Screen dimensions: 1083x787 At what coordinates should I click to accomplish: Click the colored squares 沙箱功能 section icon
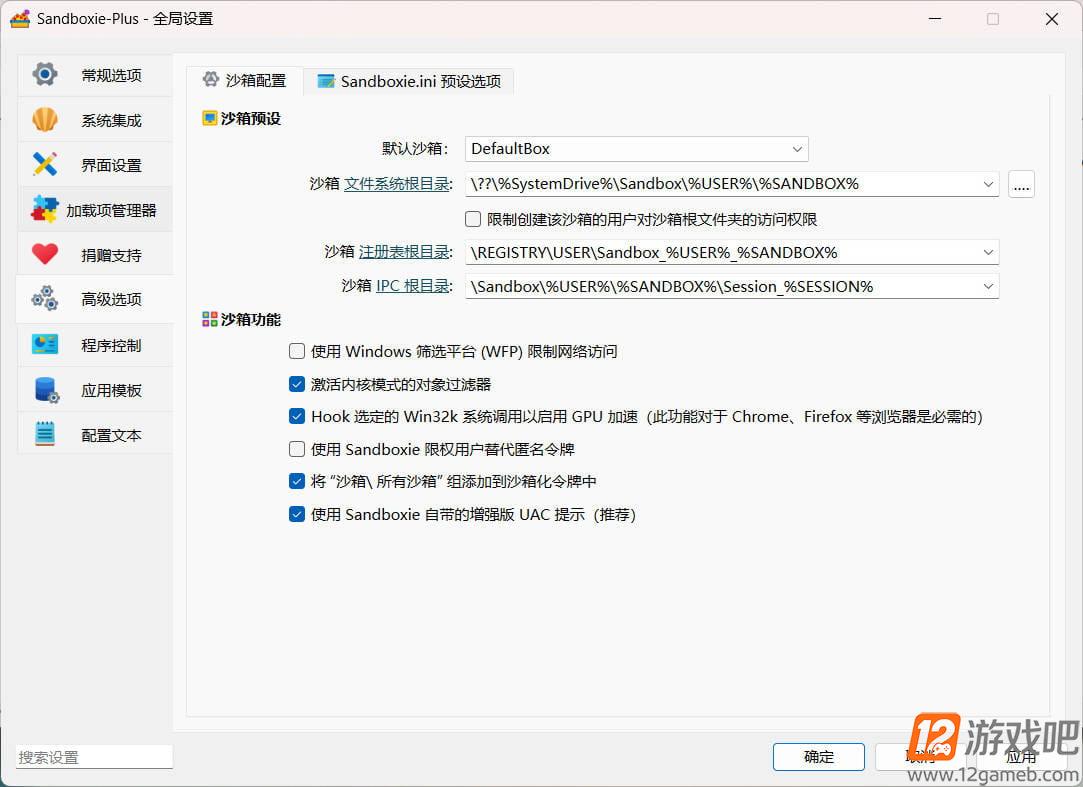coord(209,319)
